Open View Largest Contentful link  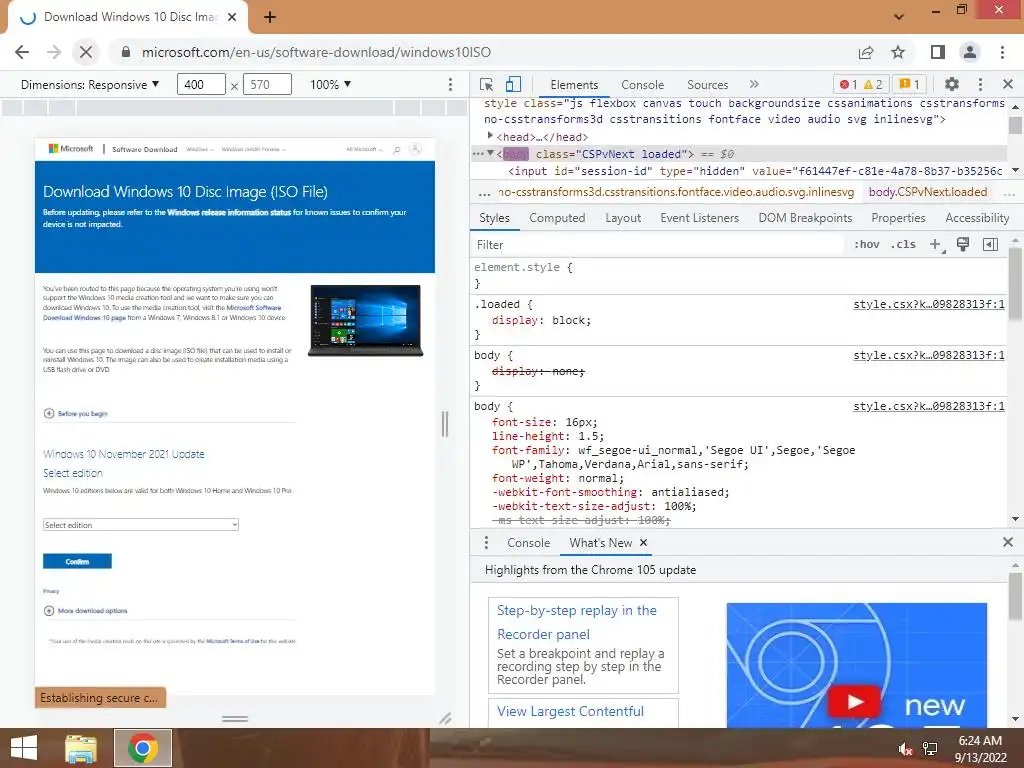pos(570,711)
